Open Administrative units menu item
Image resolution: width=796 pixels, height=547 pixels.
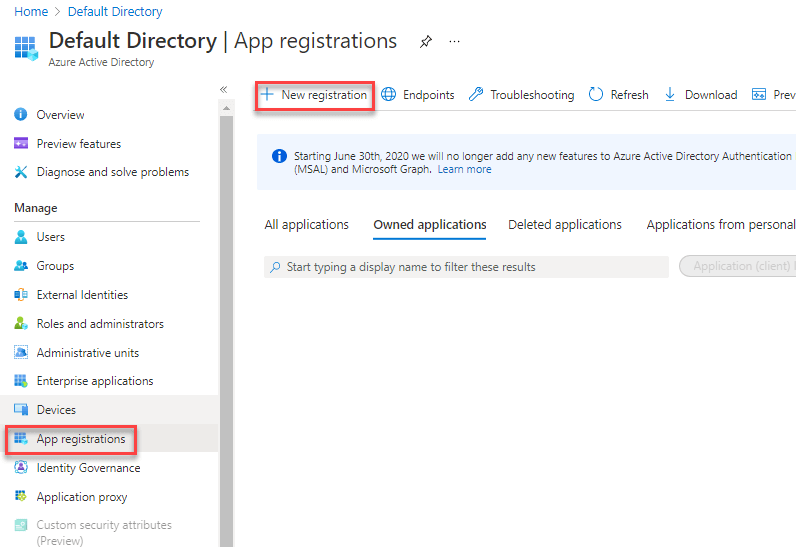click(88, 353)
